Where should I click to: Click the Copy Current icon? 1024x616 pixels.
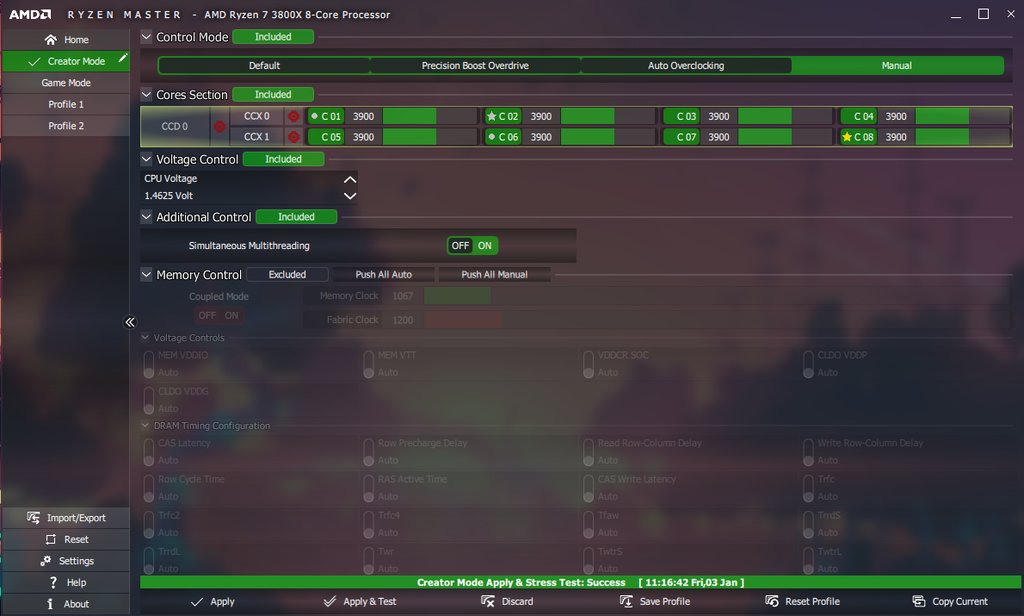click(919, 601)
